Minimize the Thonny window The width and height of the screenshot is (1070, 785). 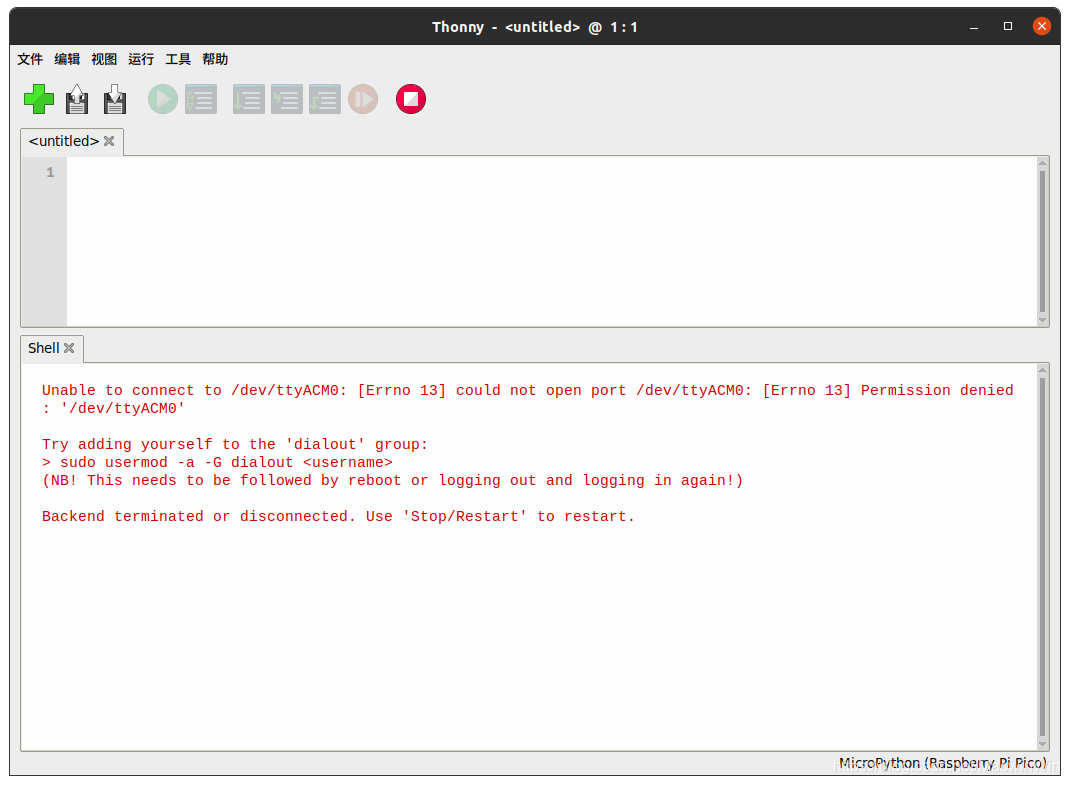(x=974, y=27)
